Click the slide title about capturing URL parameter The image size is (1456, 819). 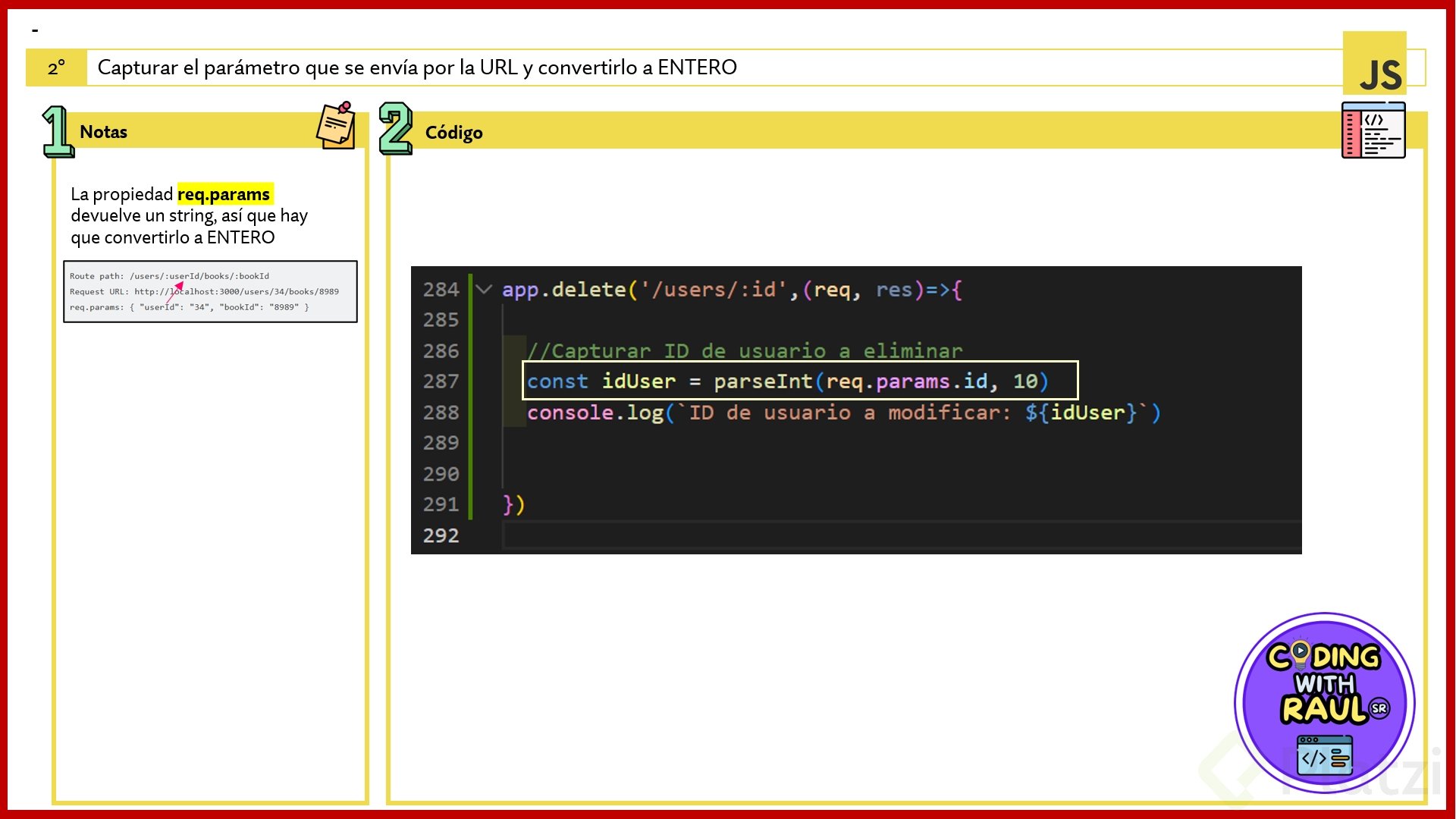click(417, 67)
